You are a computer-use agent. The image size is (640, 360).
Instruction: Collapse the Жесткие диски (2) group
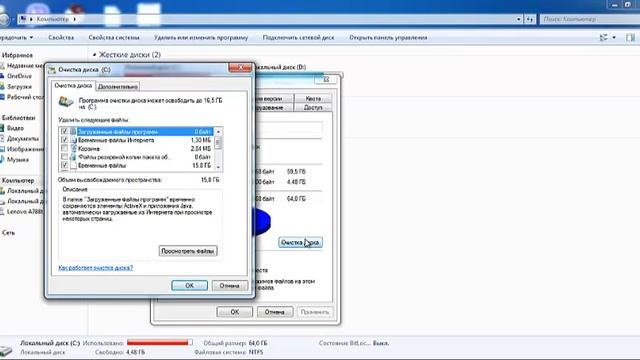[95, 55]
